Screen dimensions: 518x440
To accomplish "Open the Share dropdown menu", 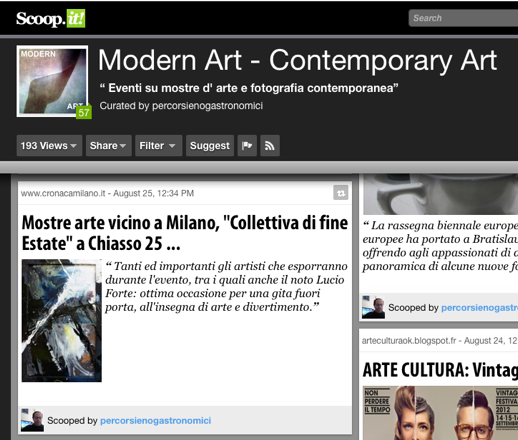I will [x=108, y=146].
